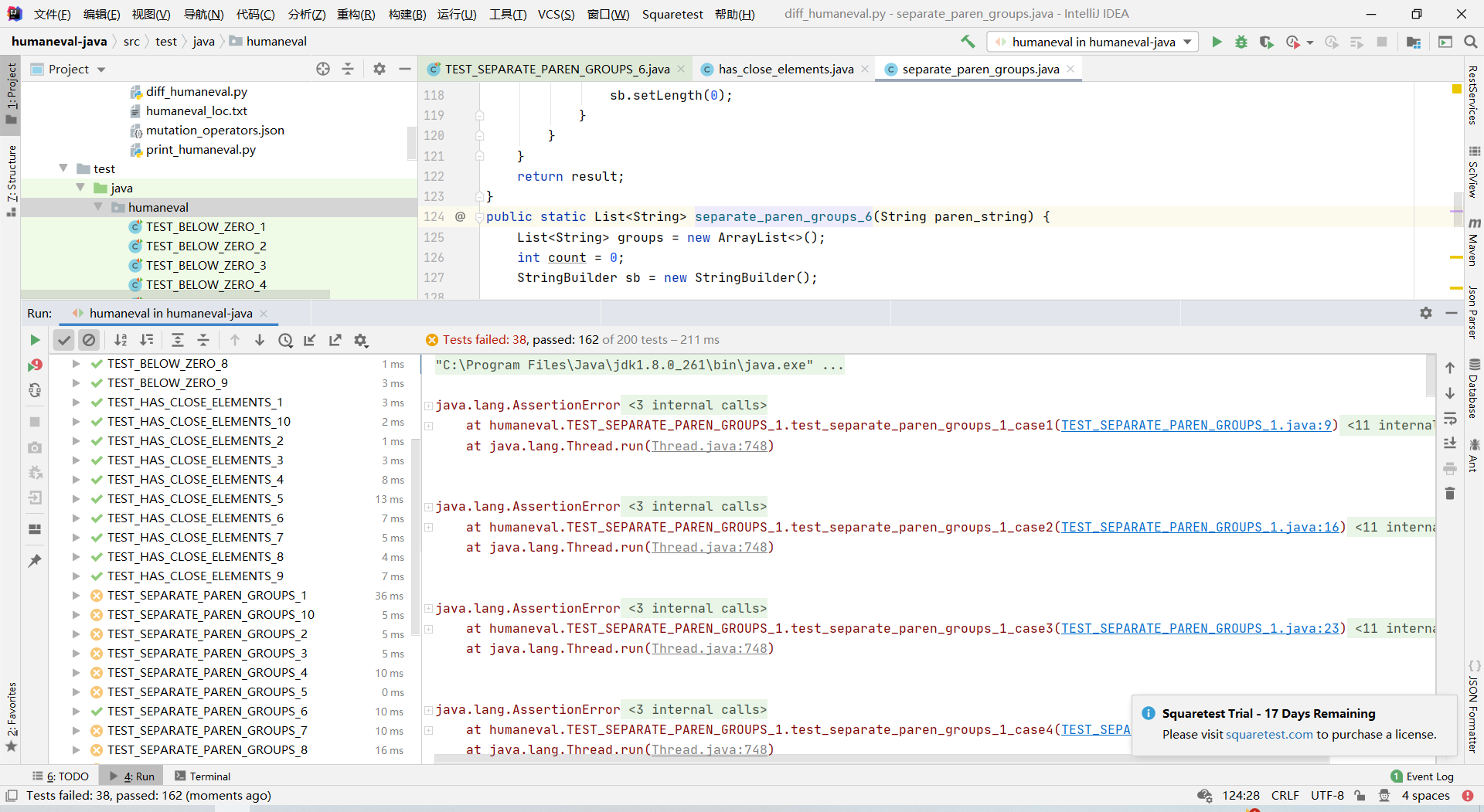
Task: Run humaneval configuration from the main toolbar
Action: [1217, 42]
